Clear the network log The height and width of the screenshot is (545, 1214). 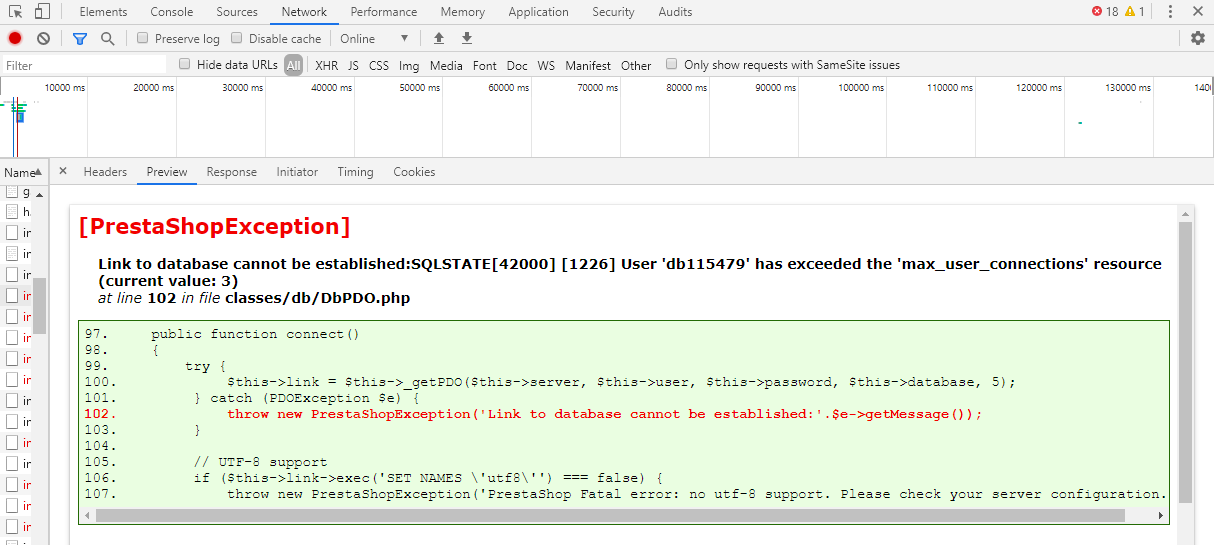[43, 38]
